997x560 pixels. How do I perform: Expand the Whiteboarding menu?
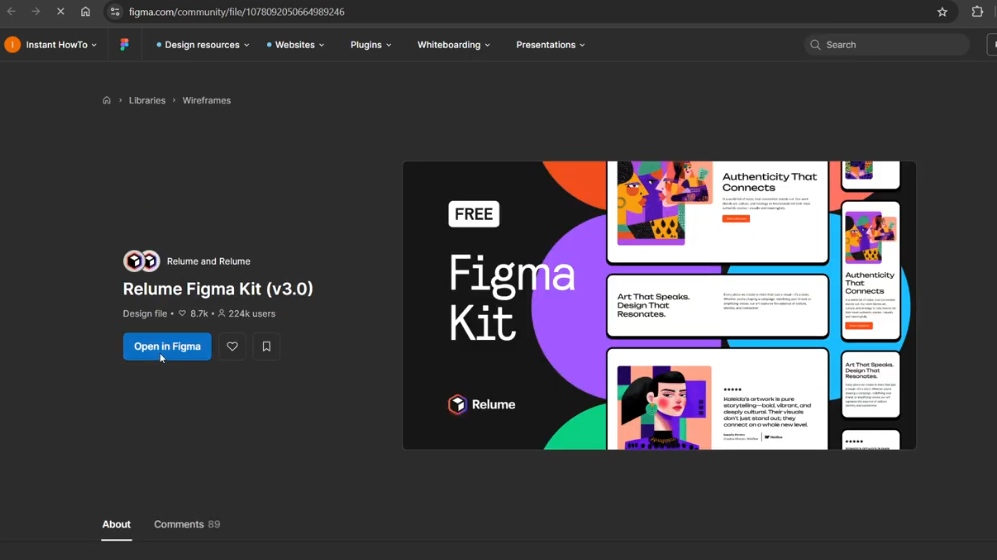point(453,44)
